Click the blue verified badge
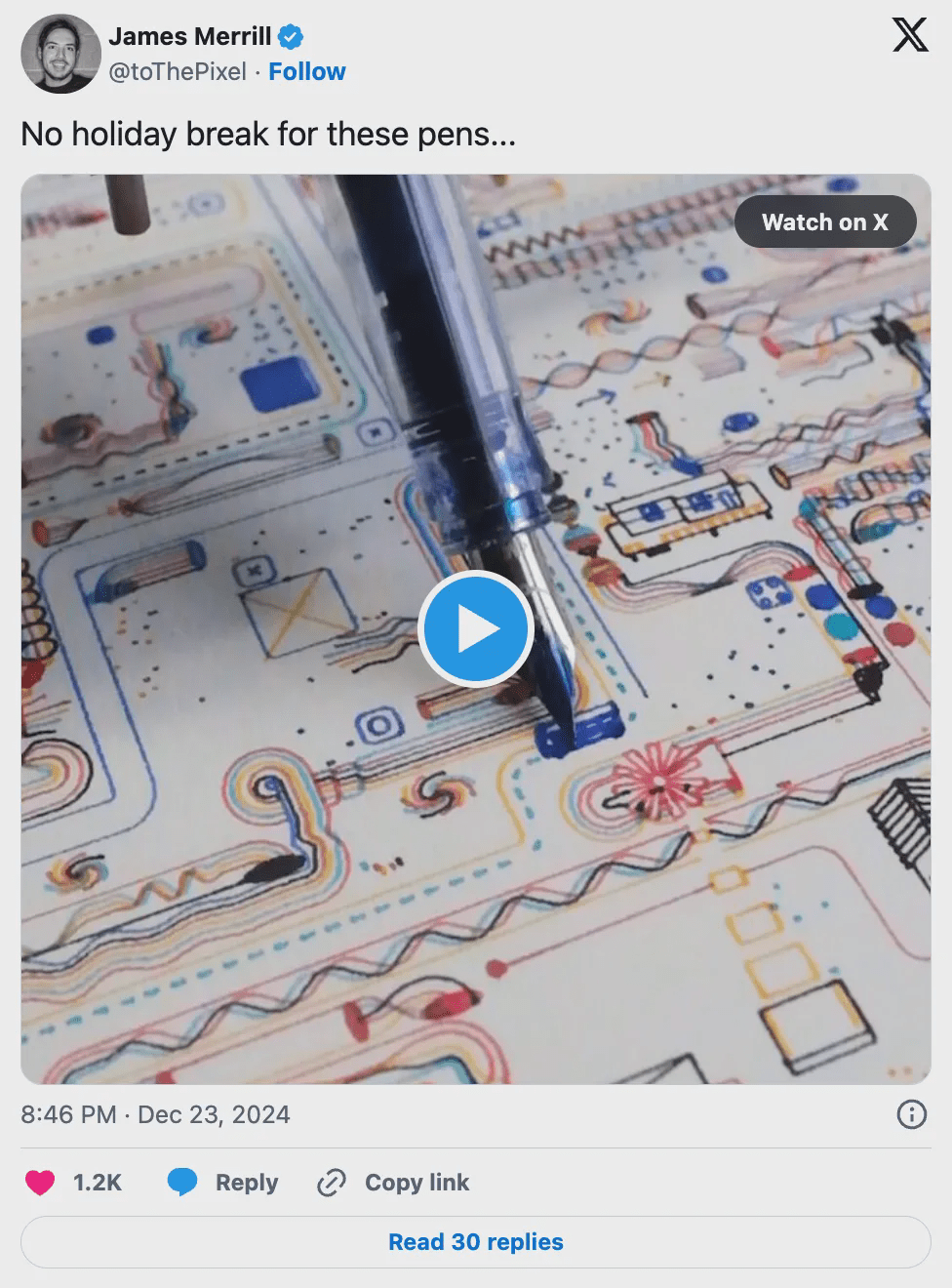The width and height of the screenshot is (952, 1288). point(292,37)
